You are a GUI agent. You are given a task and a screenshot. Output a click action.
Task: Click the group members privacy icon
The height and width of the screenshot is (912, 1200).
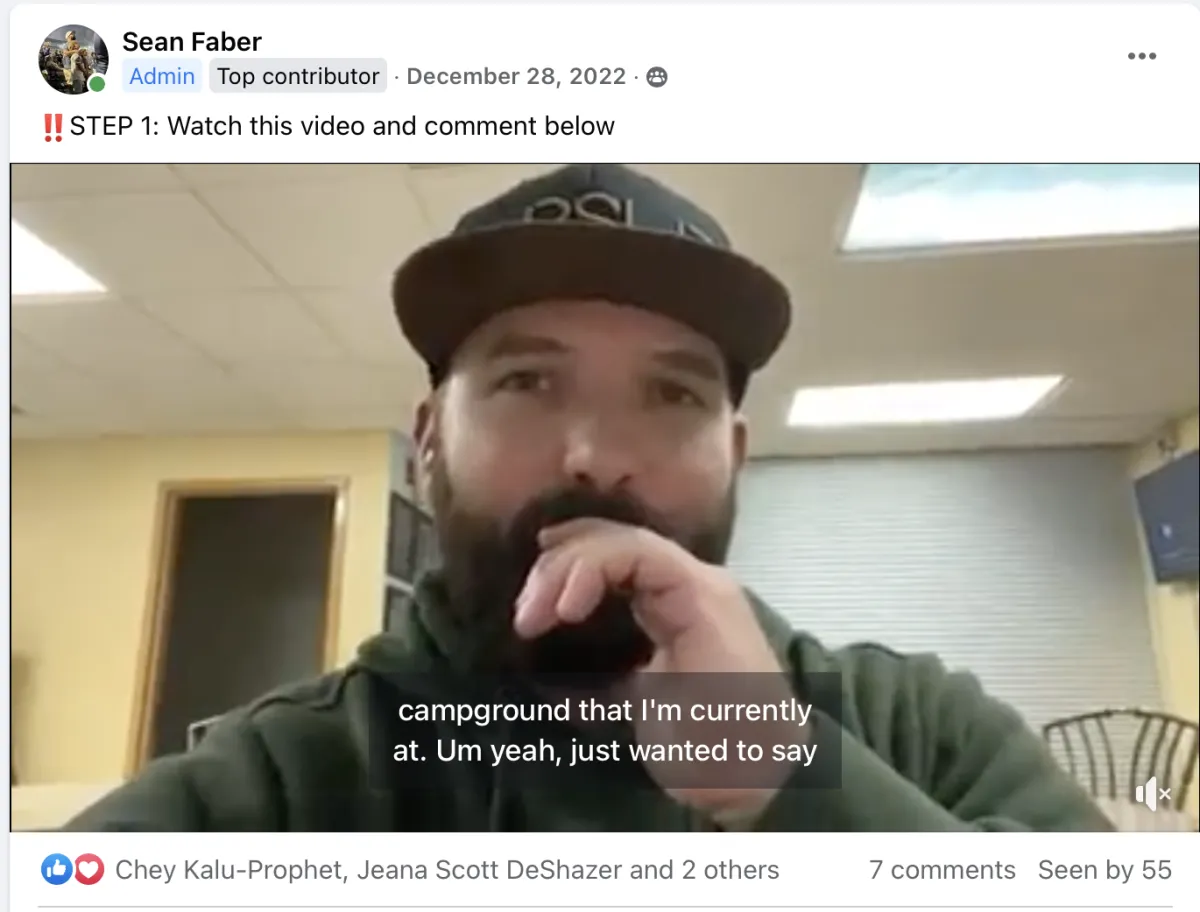[657, 77]
